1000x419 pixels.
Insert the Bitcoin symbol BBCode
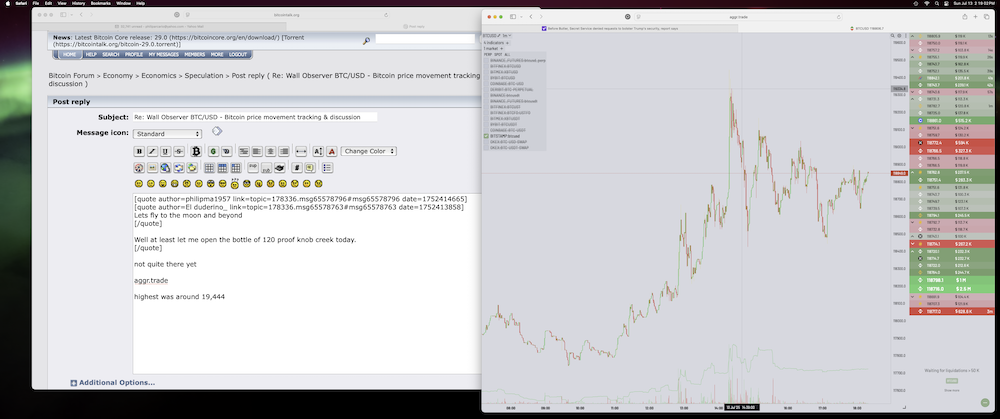point(196,151)
